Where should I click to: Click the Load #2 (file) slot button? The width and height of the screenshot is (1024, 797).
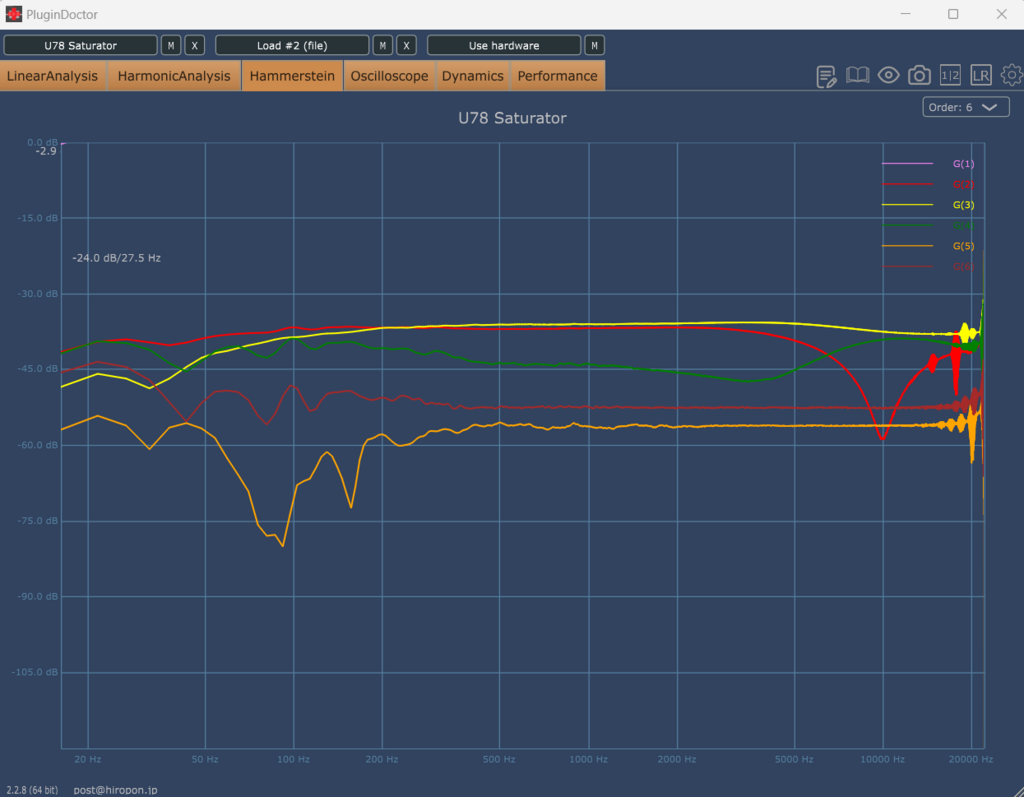coord(292,45)
